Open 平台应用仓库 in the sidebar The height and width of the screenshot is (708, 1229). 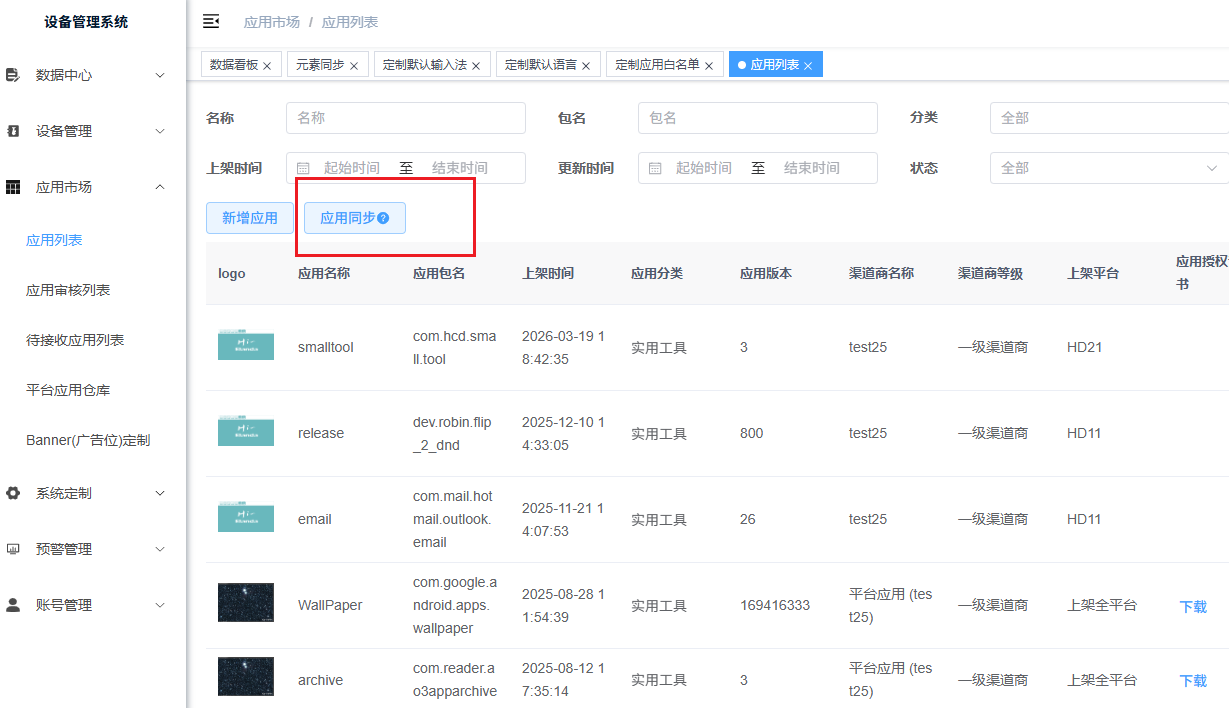point(68,390)
